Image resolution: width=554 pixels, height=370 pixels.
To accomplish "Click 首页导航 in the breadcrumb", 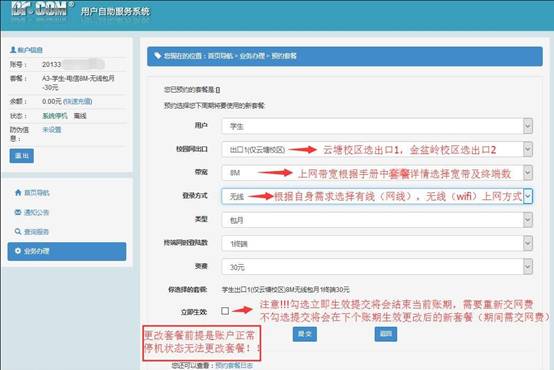I will (x=220, y=56).
